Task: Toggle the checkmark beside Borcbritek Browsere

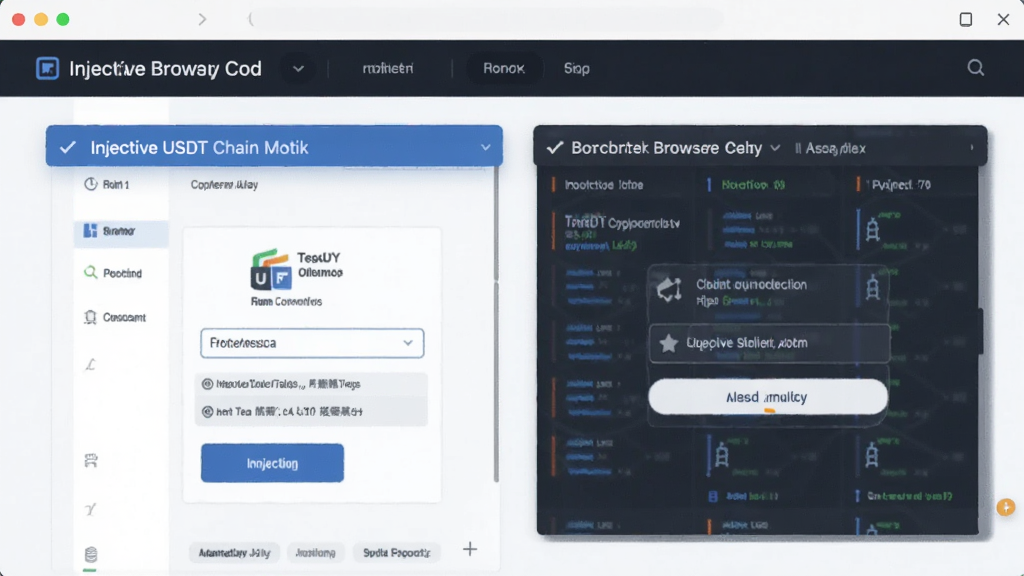Action: click(x=554, y=148)
